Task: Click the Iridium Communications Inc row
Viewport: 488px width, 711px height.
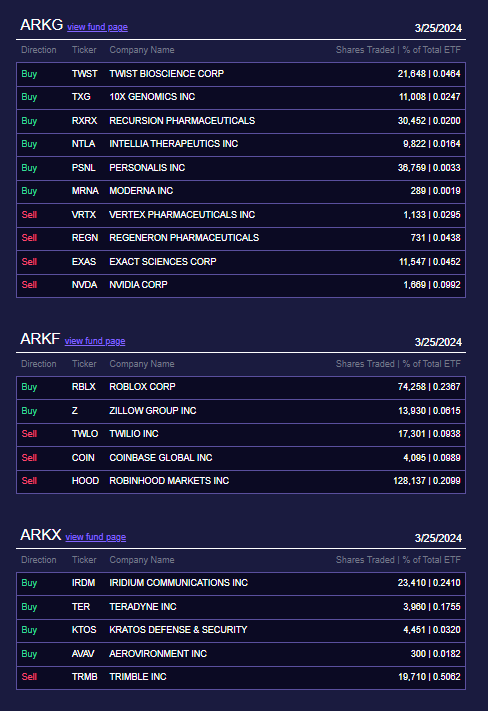Action: (x=241, y=583)
